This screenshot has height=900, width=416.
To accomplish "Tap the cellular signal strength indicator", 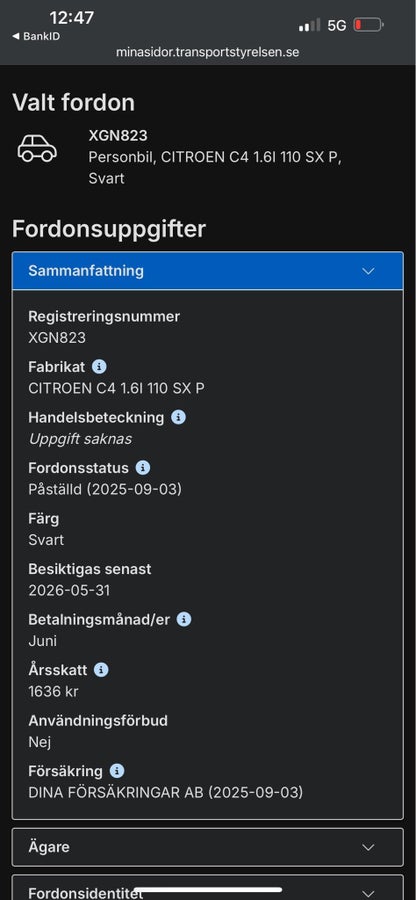I will click(x=309, y=25).
